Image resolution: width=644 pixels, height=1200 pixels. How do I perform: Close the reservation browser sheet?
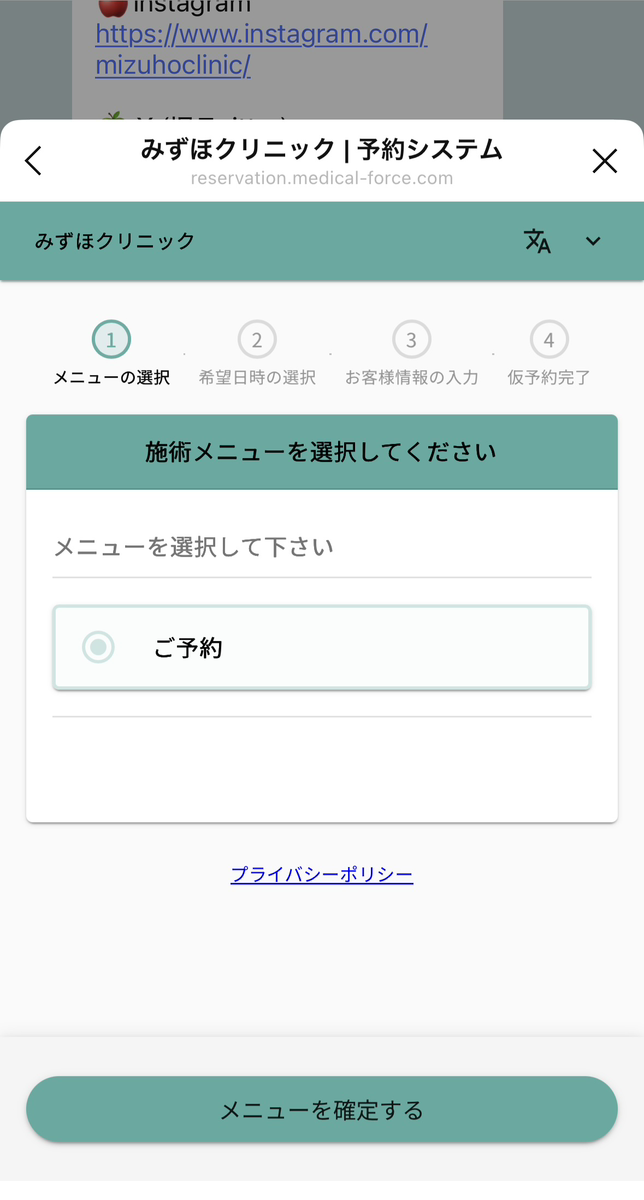point(605,161)
